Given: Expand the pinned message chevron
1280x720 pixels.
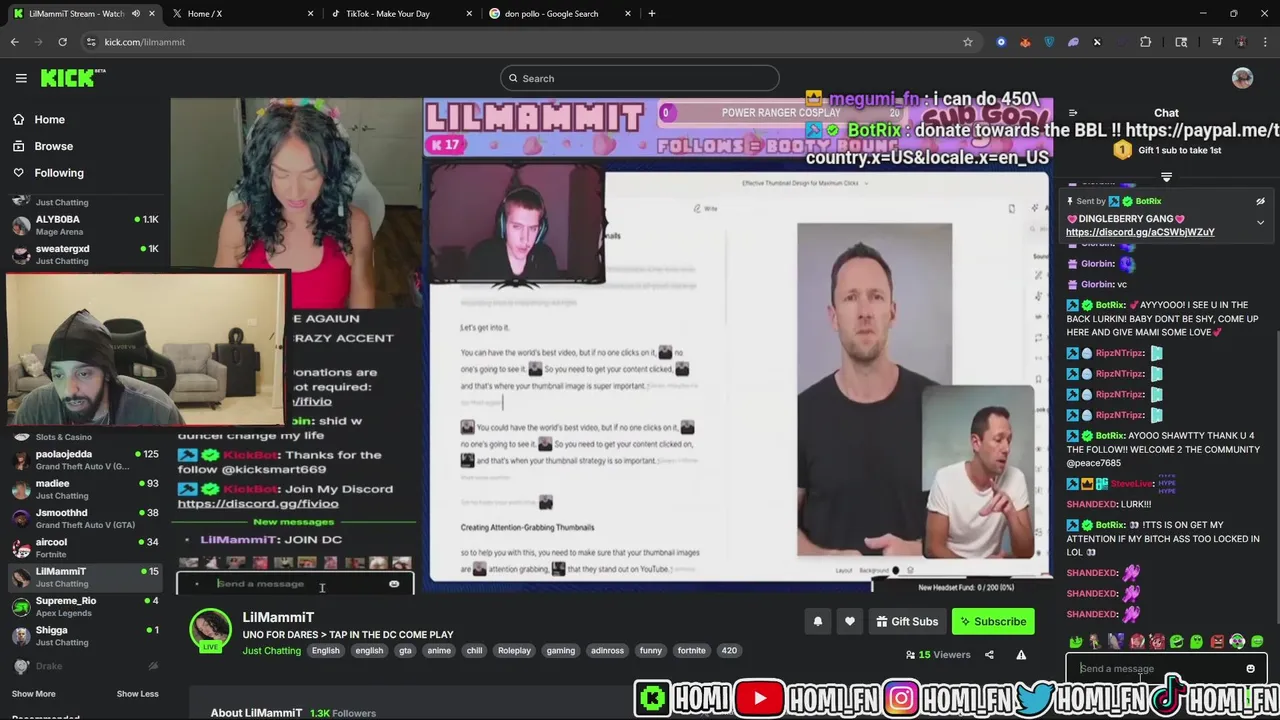Looking at the screenshot, I should pyautogui.click(x=1260, y=222).
